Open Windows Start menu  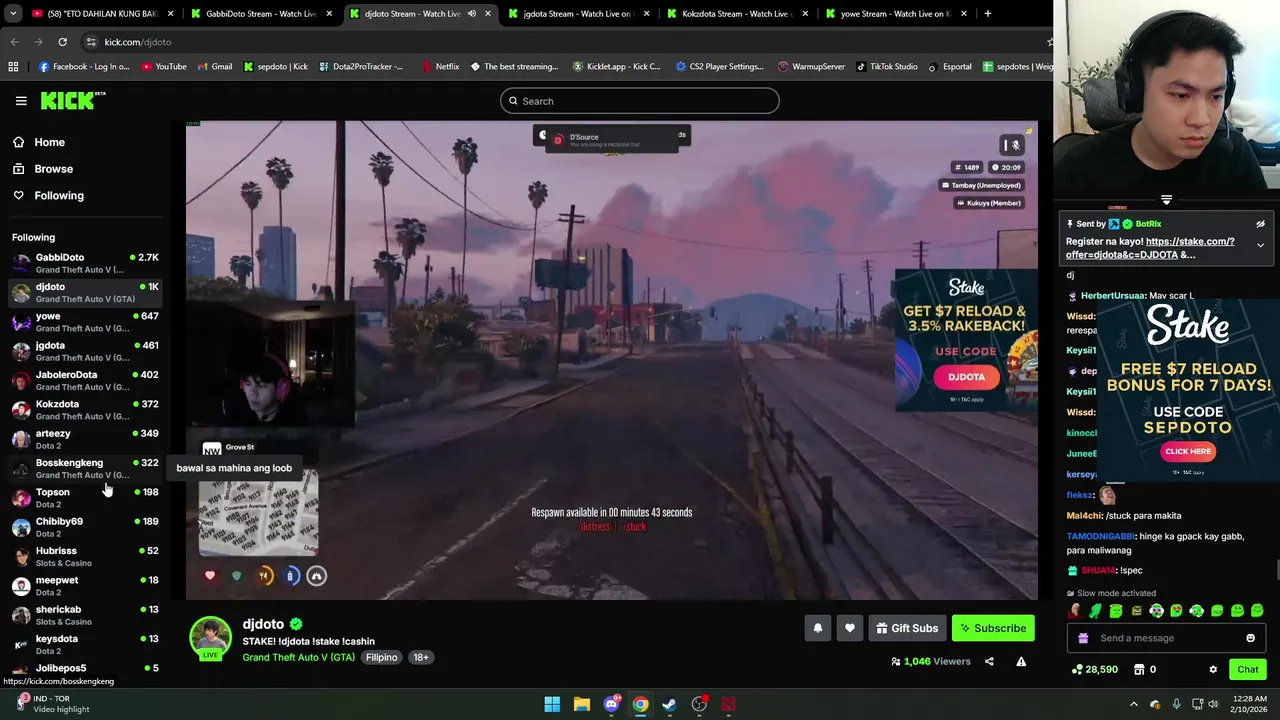pos(552,704)
